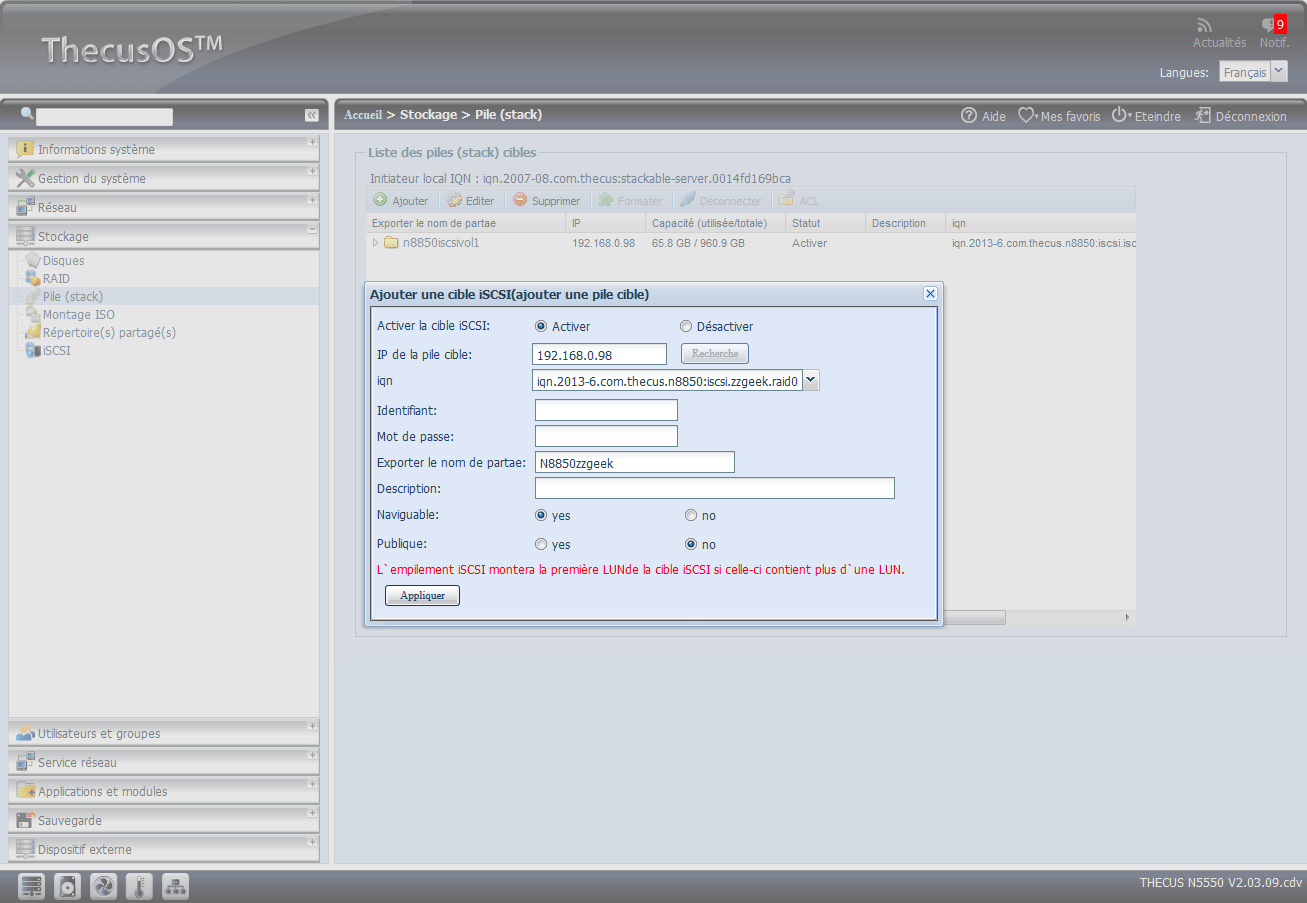Click the network status icon in footer

(x=176, y=887)
